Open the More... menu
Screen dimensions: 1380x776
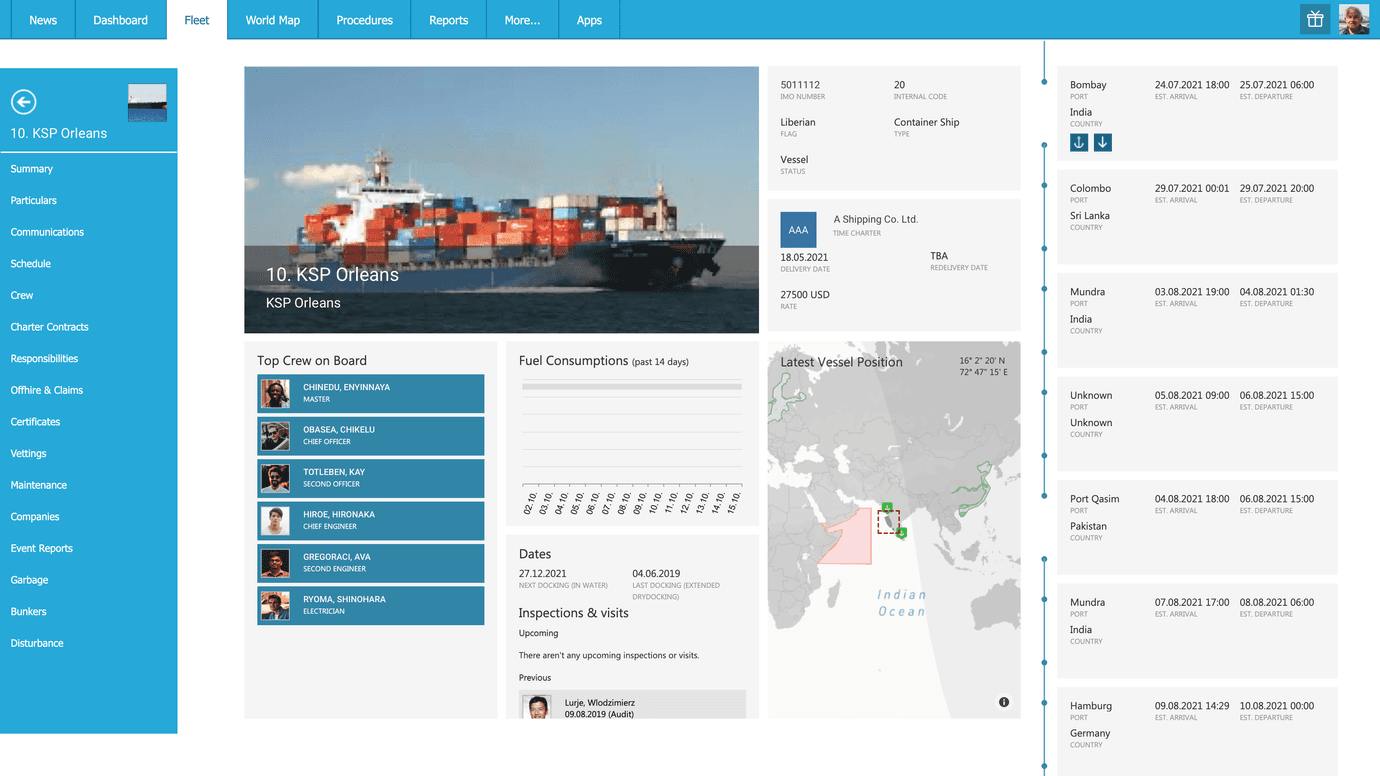click(x=522, y=19)
